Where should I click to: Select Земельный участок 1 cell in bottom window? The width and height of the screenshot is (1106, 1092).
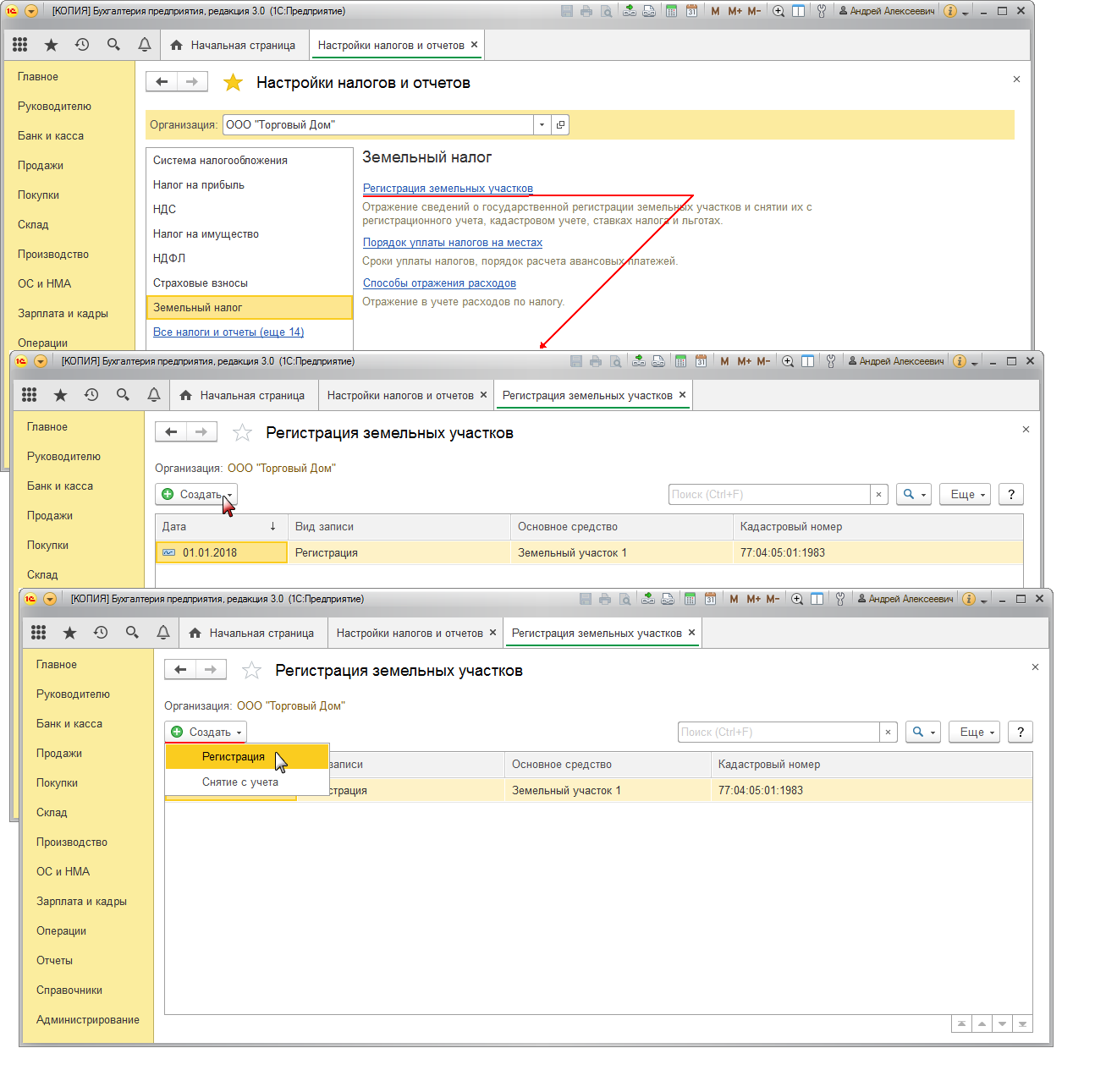tap(608, 790)
